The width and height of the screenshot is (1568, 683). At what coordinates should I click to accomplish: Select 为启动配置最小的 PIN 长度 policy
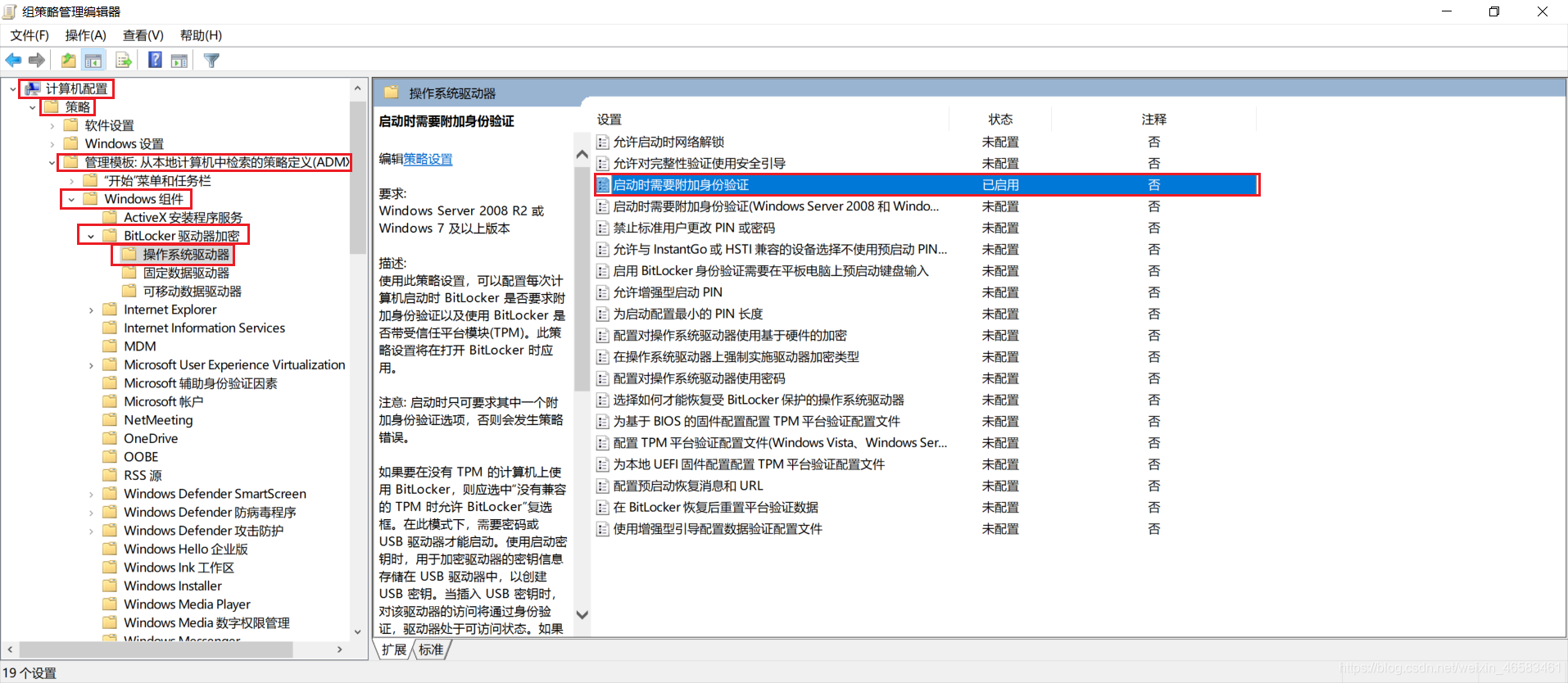point(687,314)
